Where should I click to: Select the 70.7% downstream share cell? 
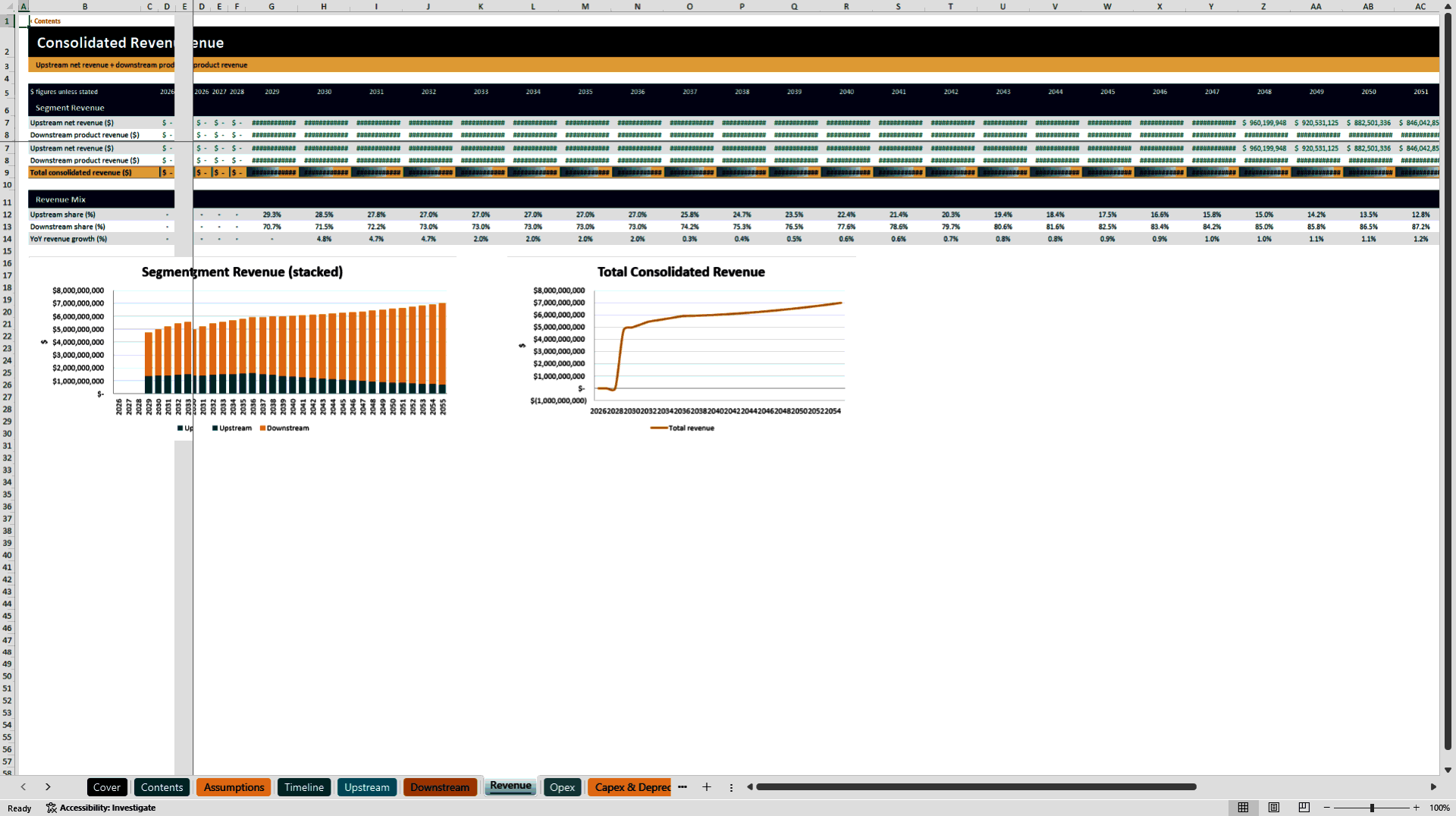[271, 227]
